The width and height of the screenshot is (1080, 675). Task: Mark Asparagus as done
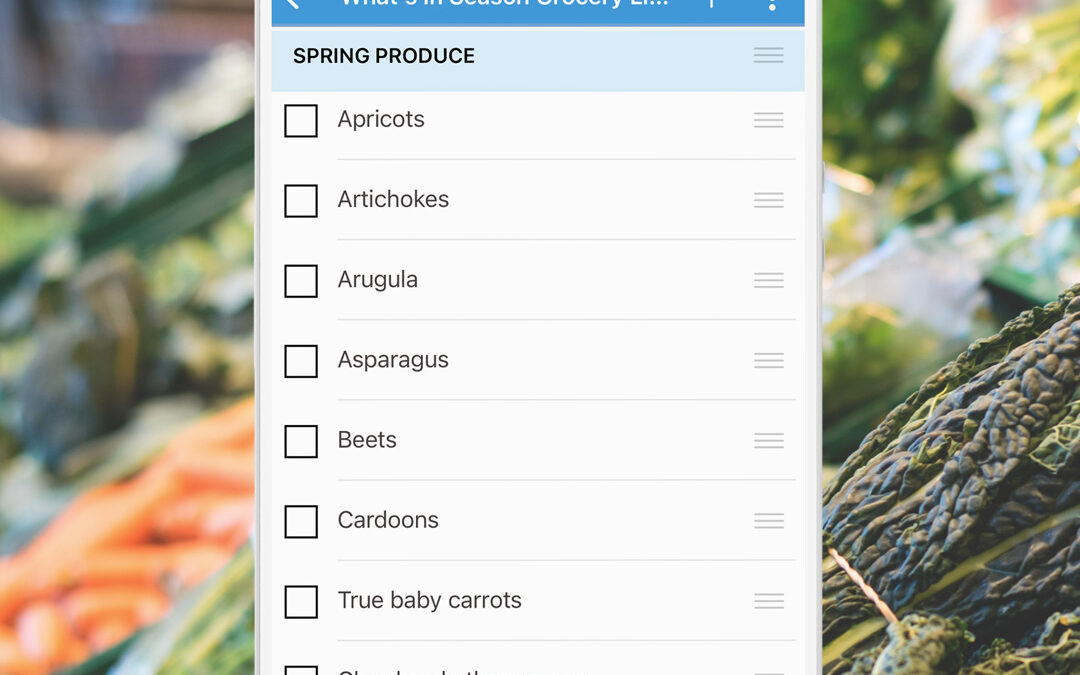click(x=301, y=361)
